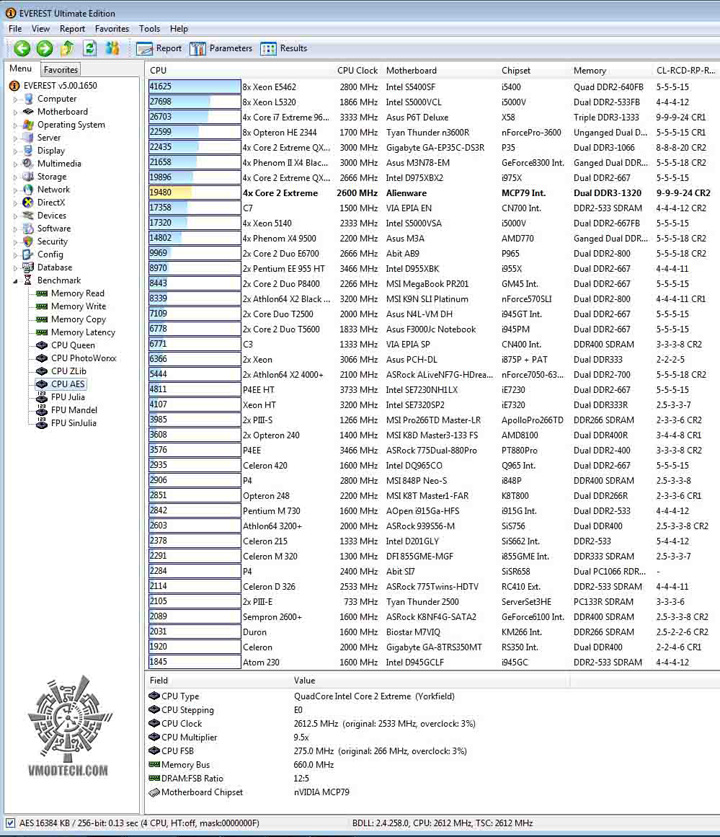Click the 41625 score bar for Xeon E5462
The height and width of the screenshot is (837, 720).
tap(194, 86)
